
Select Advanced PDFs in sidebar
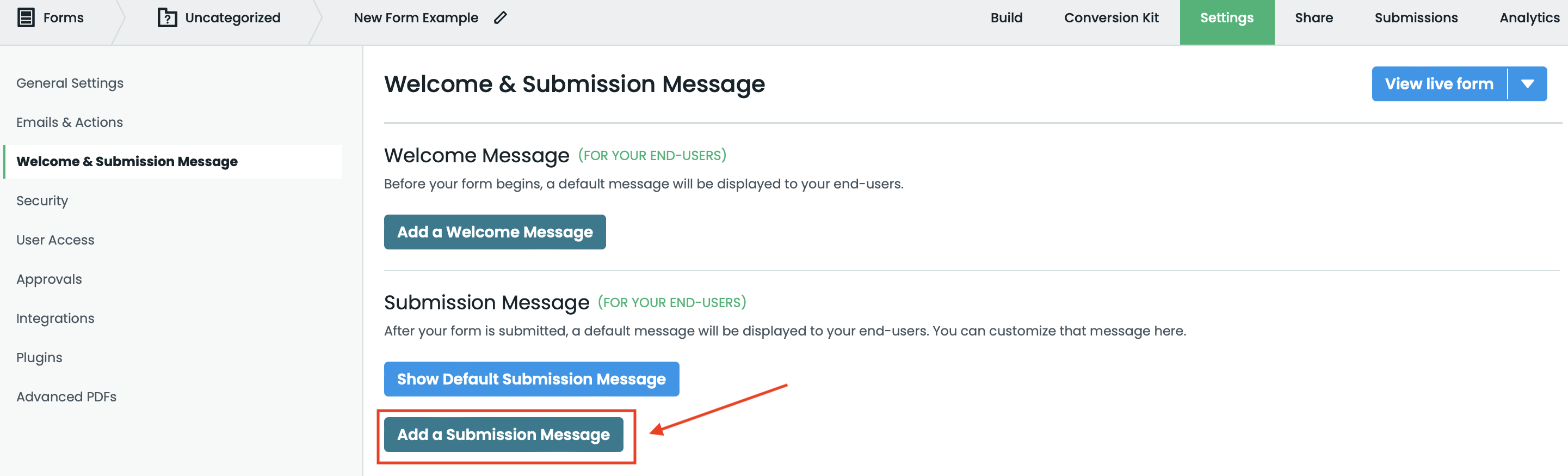(x=66, y=397)
